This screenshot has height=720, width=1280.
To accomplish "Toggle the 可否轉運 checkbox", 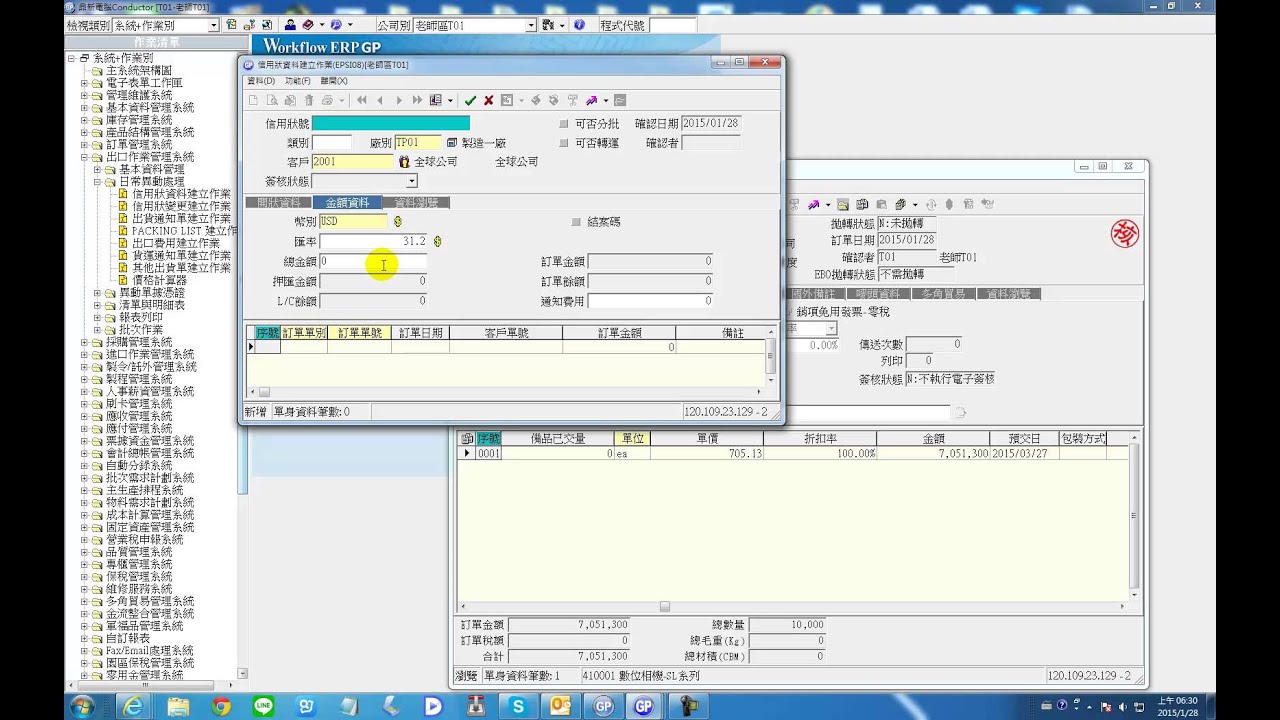I will [x=564, y=143].
